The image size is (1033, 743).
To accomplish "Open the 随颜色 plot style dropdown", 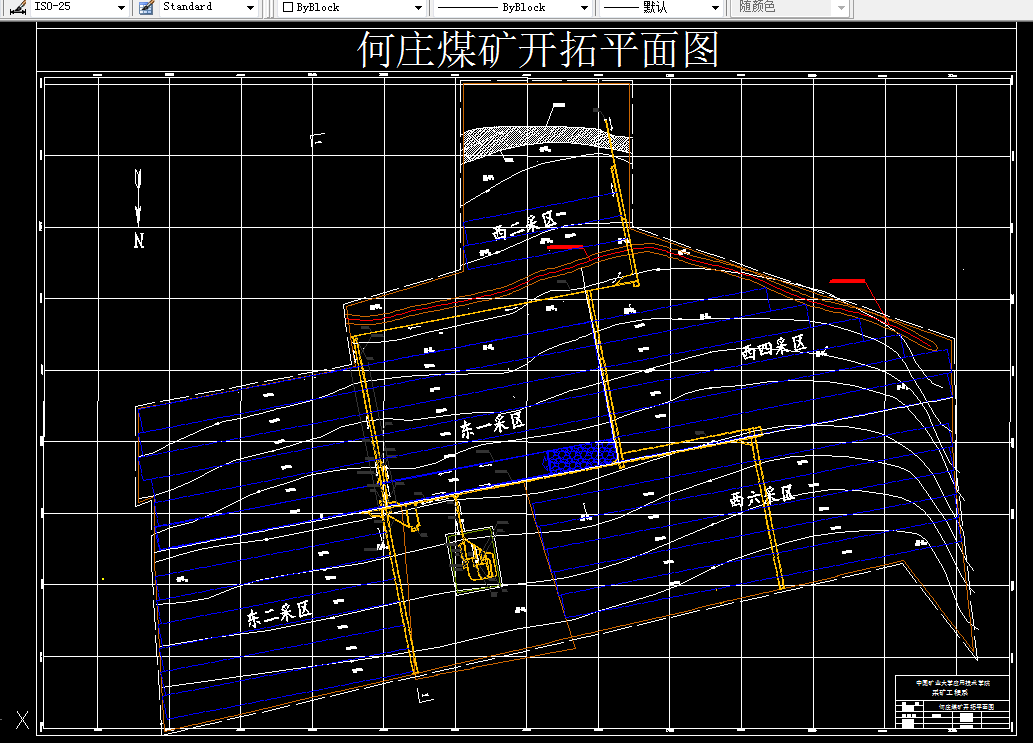I will tap(839, 7).
